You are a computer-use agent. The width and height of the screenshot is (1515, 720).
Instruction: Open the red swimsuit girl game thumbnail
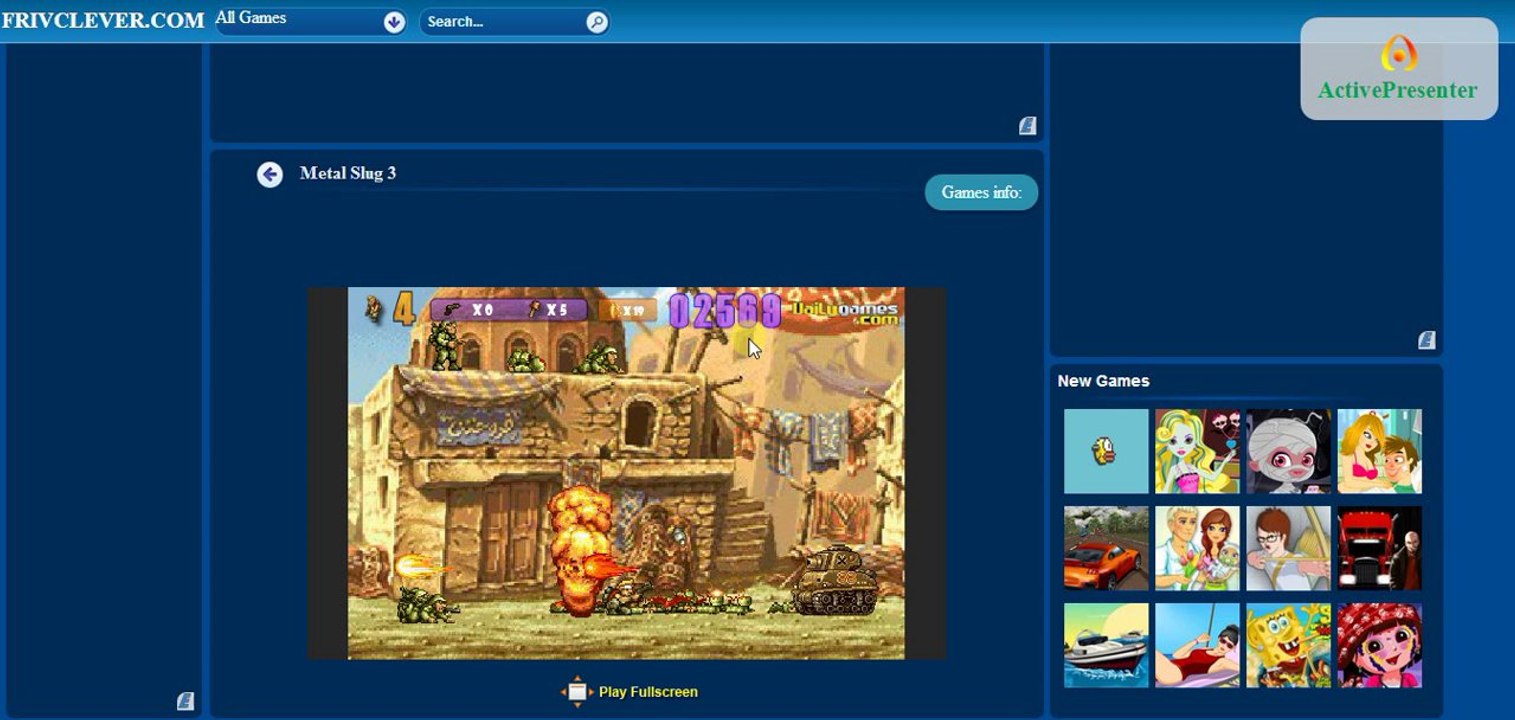pos(1197,645)
